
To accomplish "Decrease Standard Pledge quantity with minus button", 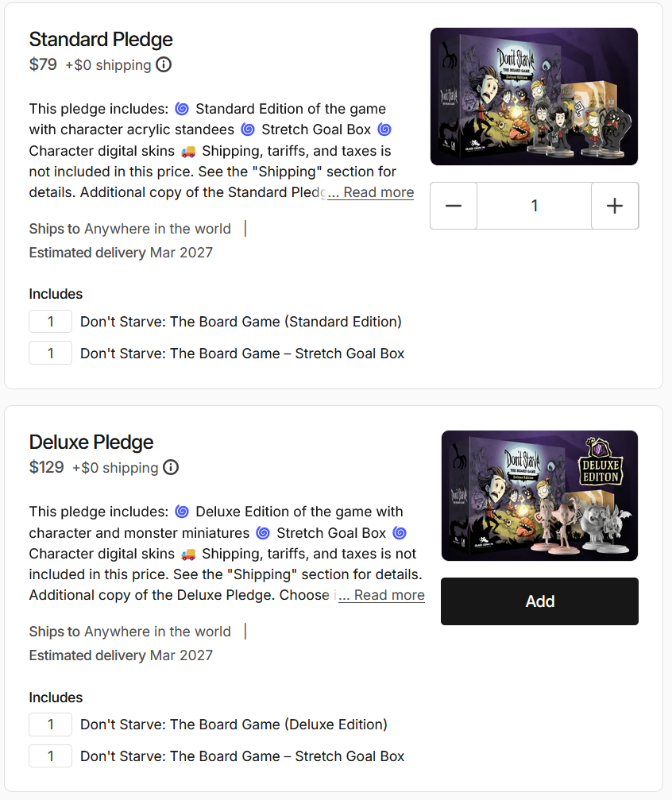I will click(x=453, y=206).
